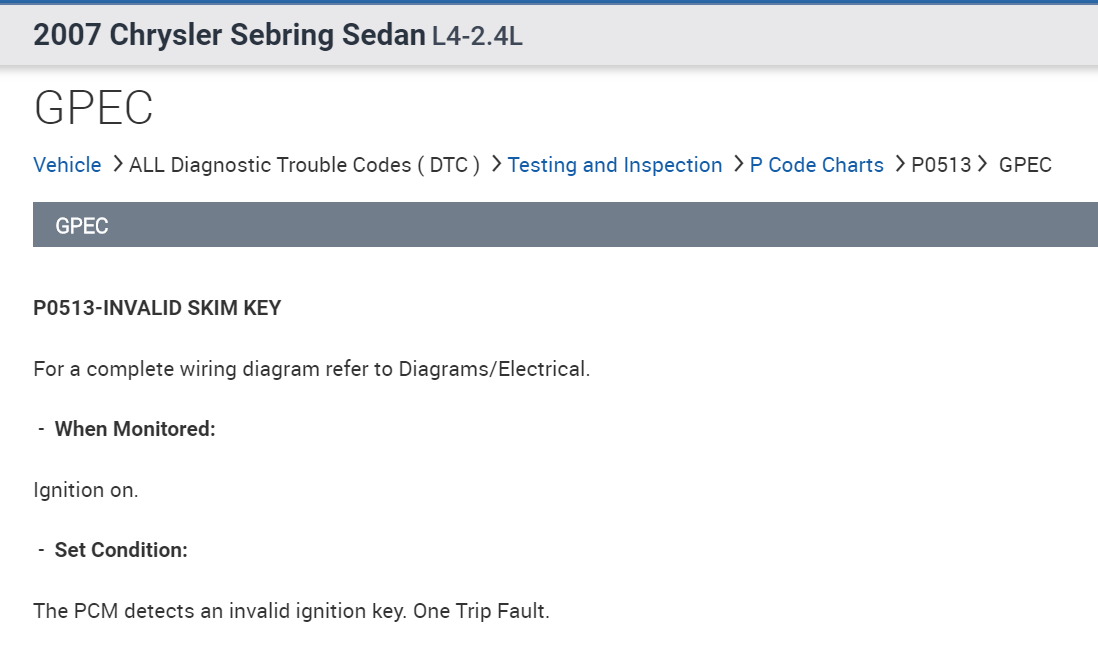Click the chevron right after the Vehicle link
This screenshot has width=1098, height=663.
point(118,164)
